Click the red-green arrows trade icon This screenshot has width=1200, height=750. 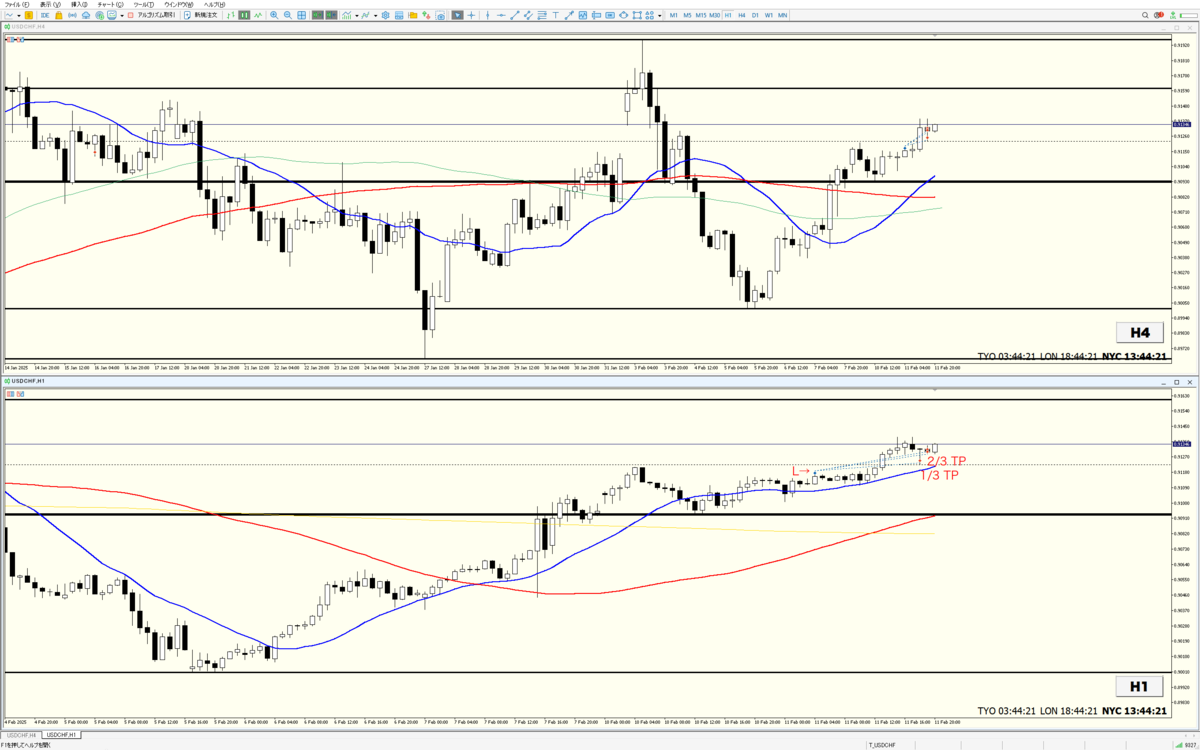(426, 15)
